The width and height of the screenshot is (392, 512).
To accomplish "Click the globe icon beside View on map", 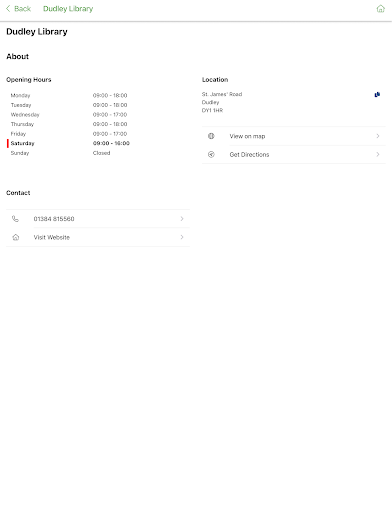I will [x=211, y=136].
